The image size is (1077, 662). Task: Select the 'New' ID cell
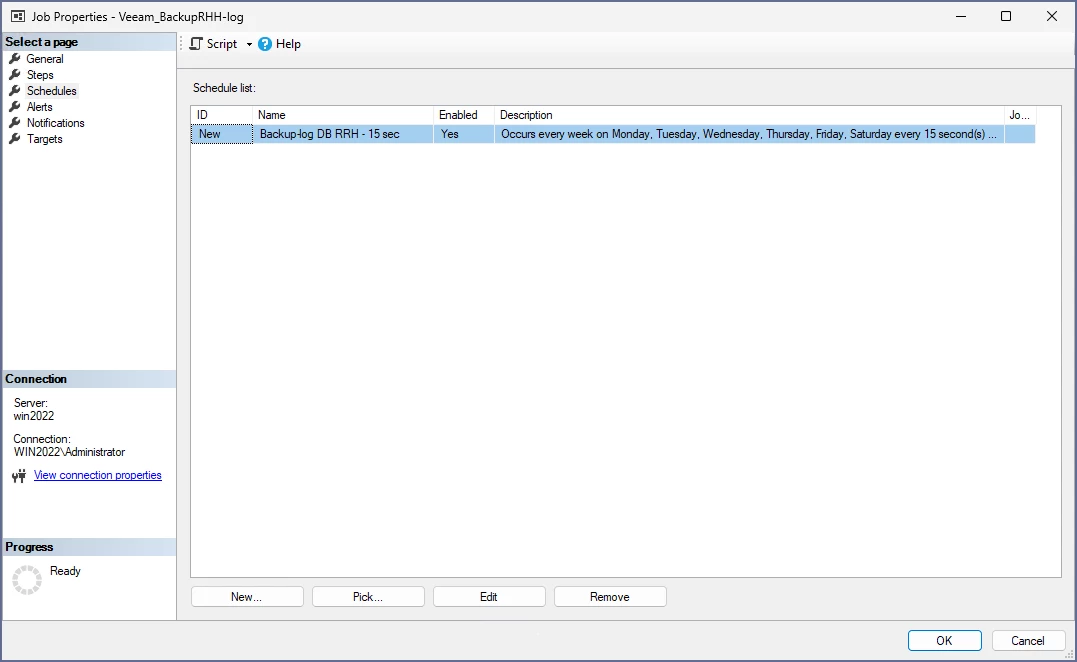coord(222,134)
